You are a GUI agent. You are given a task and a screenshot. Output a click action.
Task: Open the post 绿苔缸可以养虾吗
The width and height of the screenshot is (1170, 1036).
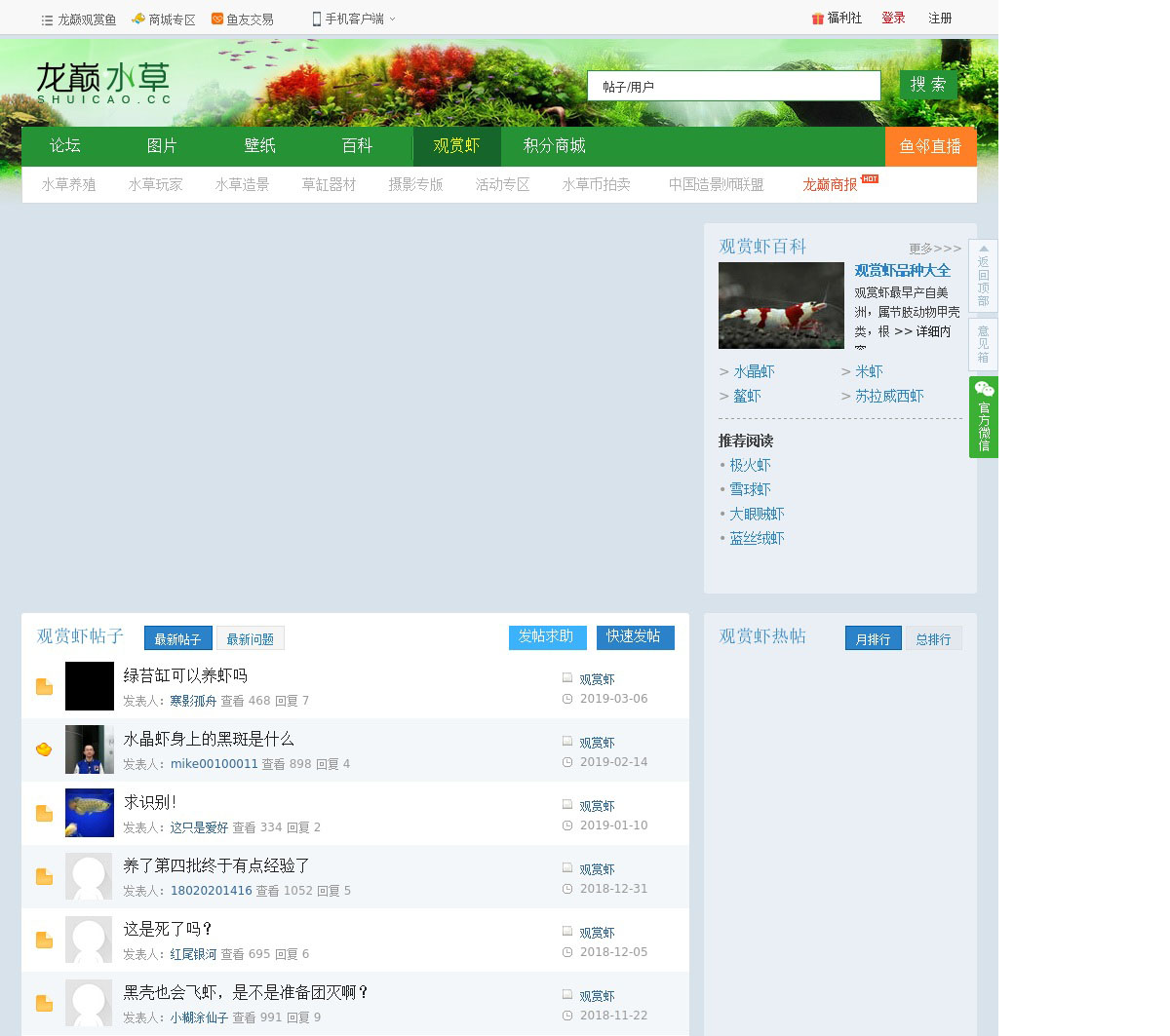pyautogui.click(x=185, y=675)
